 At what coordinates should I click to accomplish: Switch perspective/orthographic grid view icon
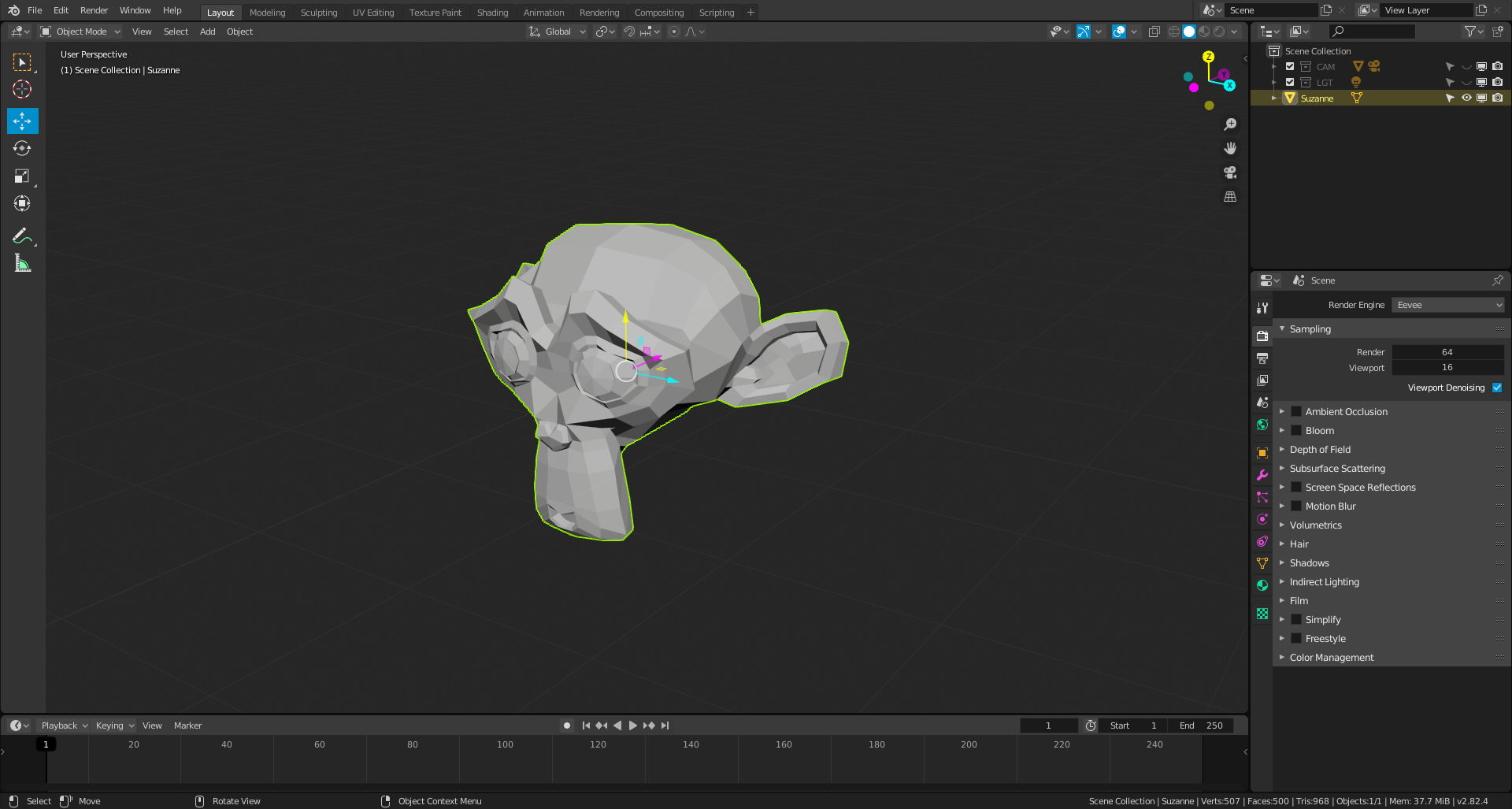(x=1230, y=197)
